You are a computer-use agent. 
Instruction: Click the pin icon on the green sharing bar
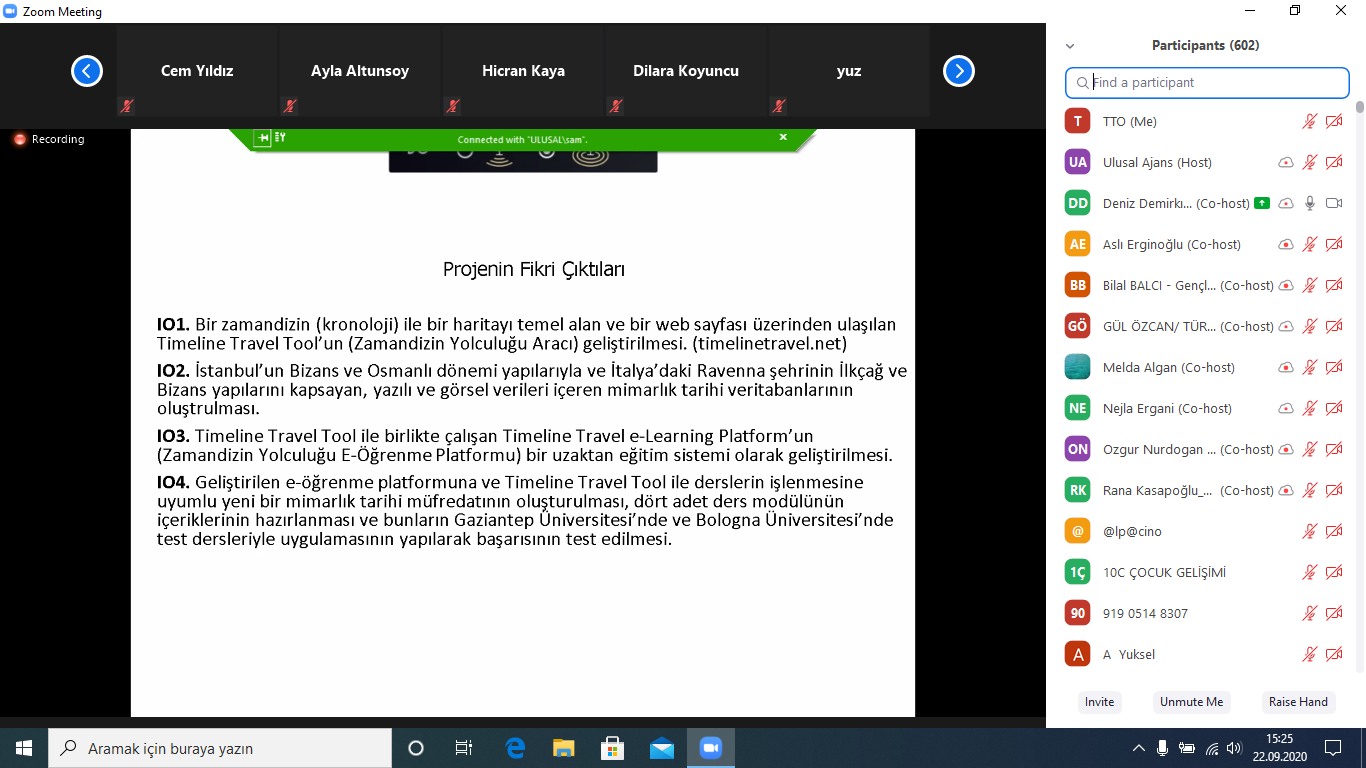point(262,138)
